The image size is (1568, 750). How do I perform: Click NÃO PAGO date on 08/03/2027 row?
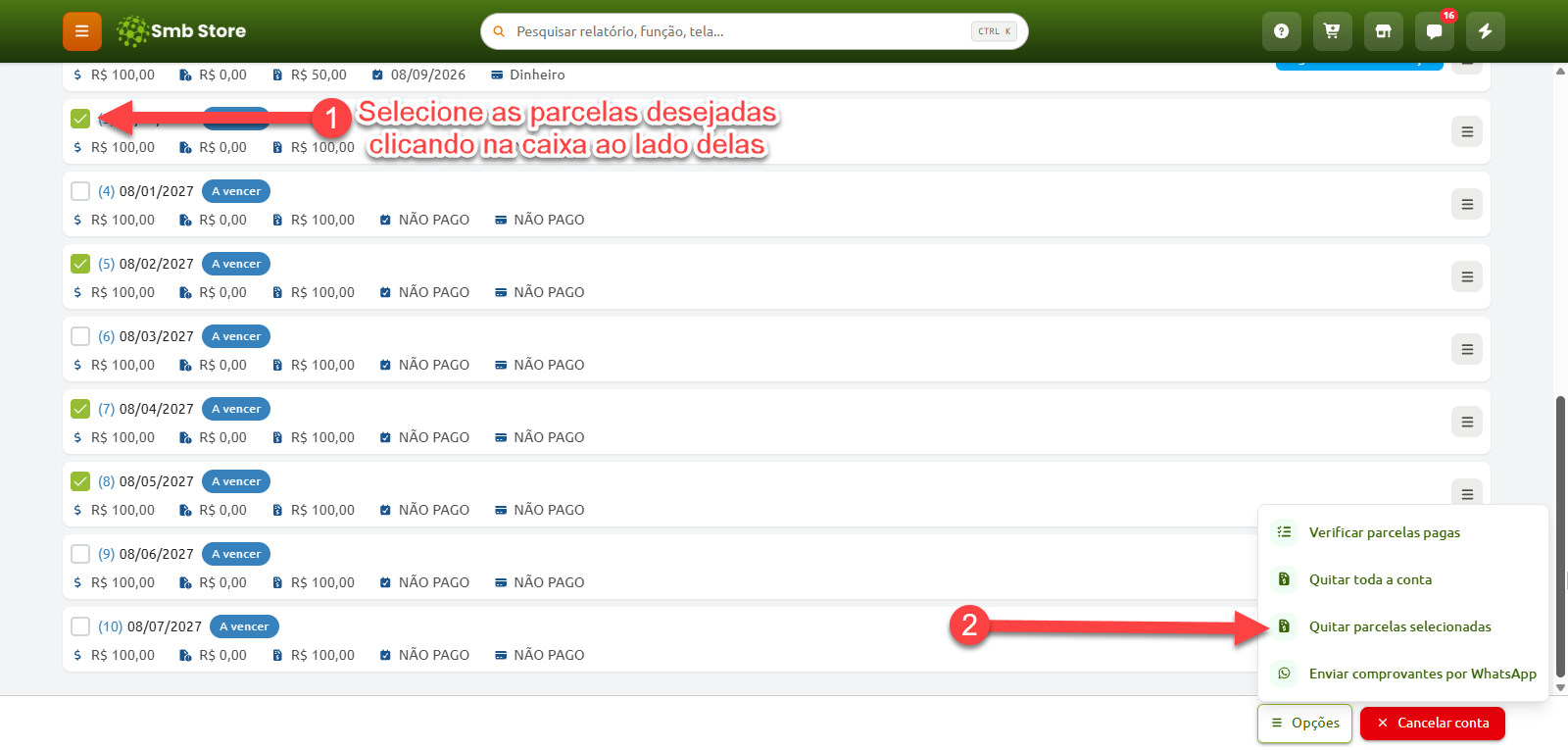pyautogui.click(x=434, y=365)
